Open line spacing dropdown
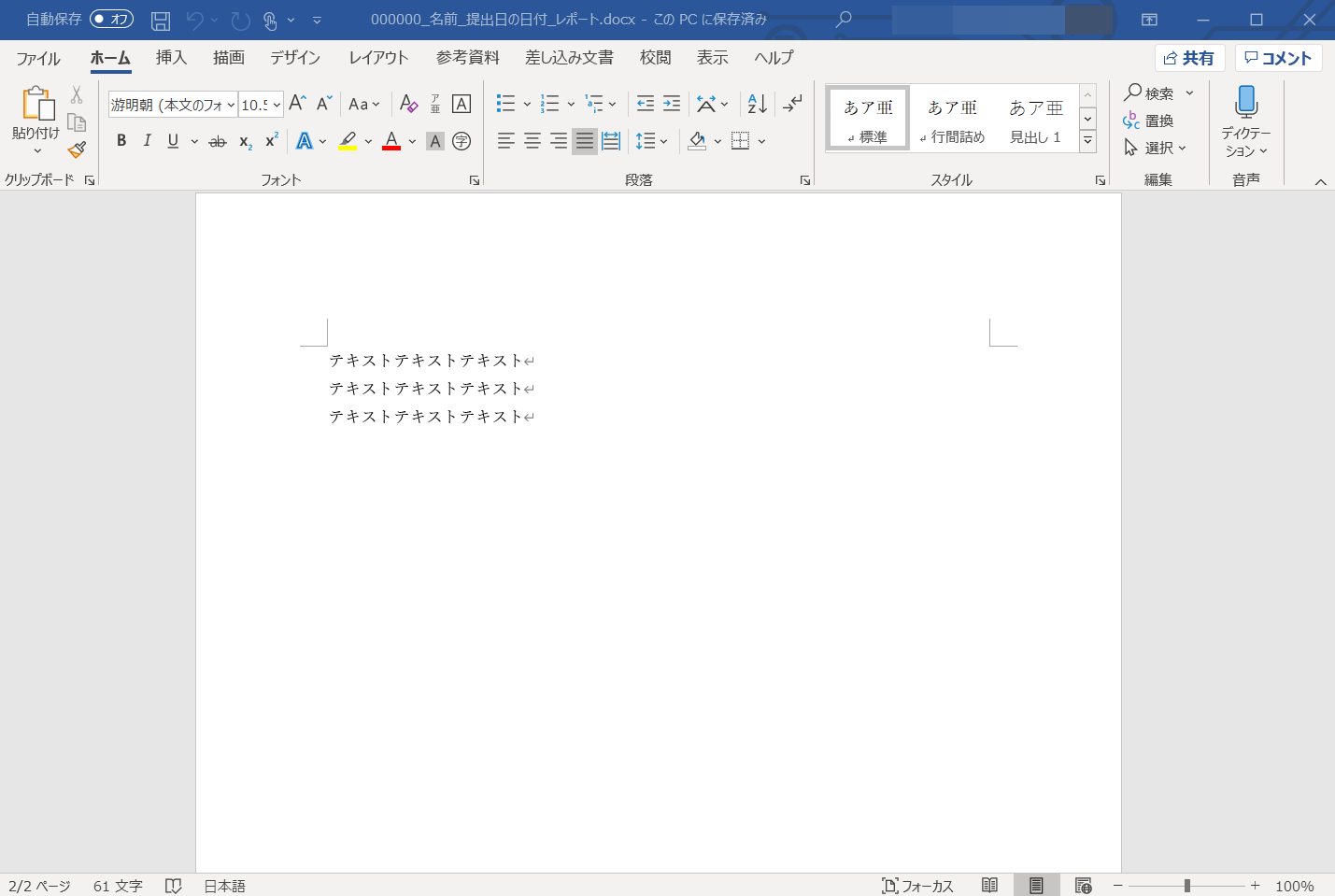This screenshot has width=1335, height=896. click(x=652, y=141)
